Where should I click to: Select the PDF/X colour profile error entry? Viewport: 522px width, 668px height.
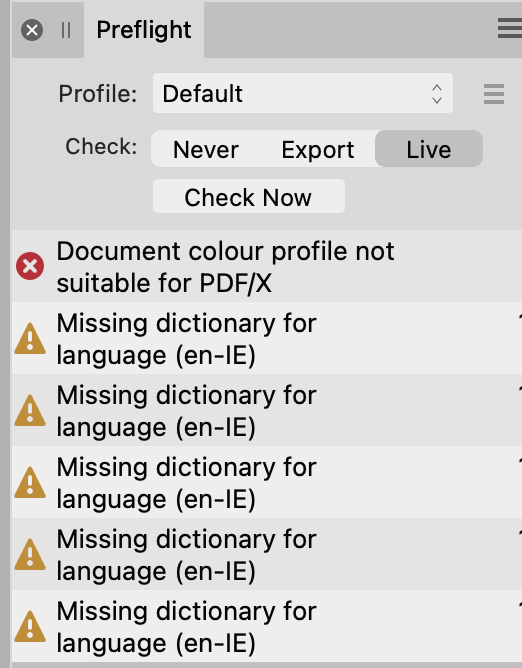(x=267, y=266)
